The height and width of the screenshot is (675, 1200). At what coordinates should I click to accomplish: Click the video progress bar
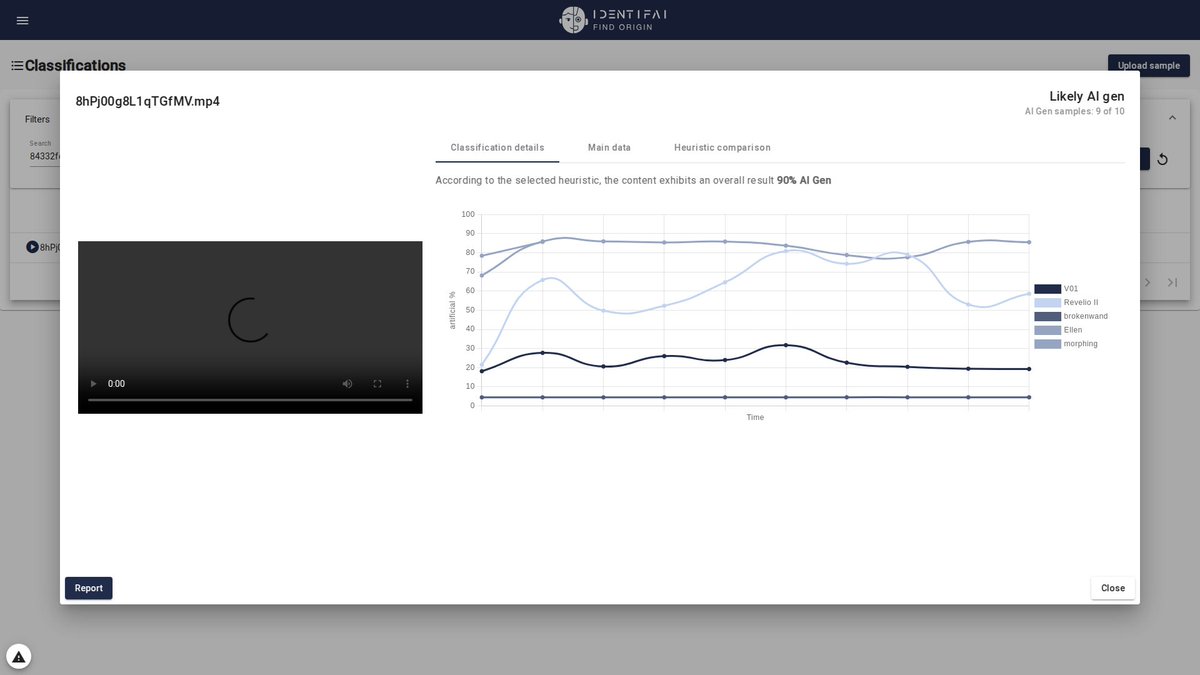[x=250, y=398]
